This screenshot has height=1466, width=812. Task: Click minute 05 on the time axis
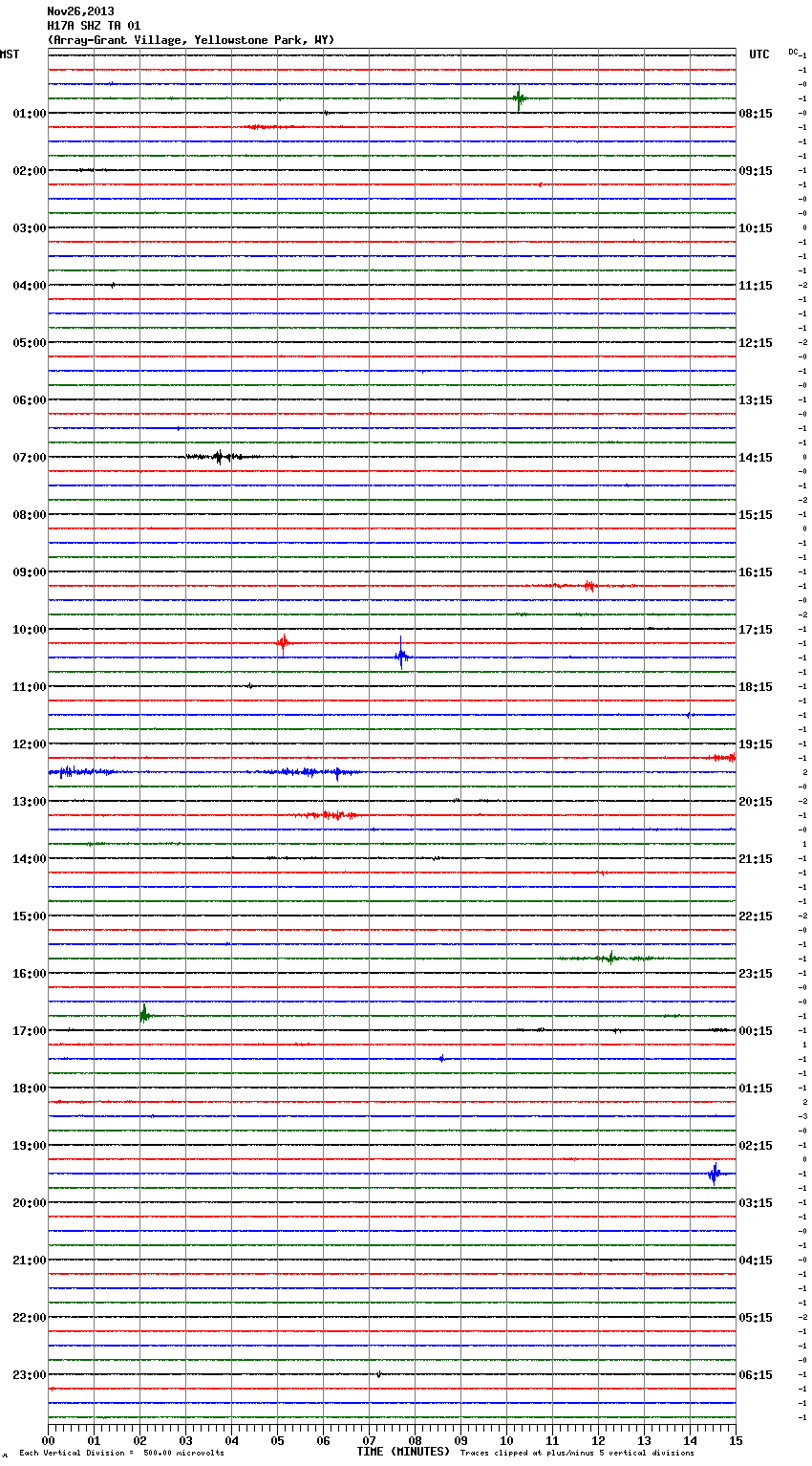277,1440
